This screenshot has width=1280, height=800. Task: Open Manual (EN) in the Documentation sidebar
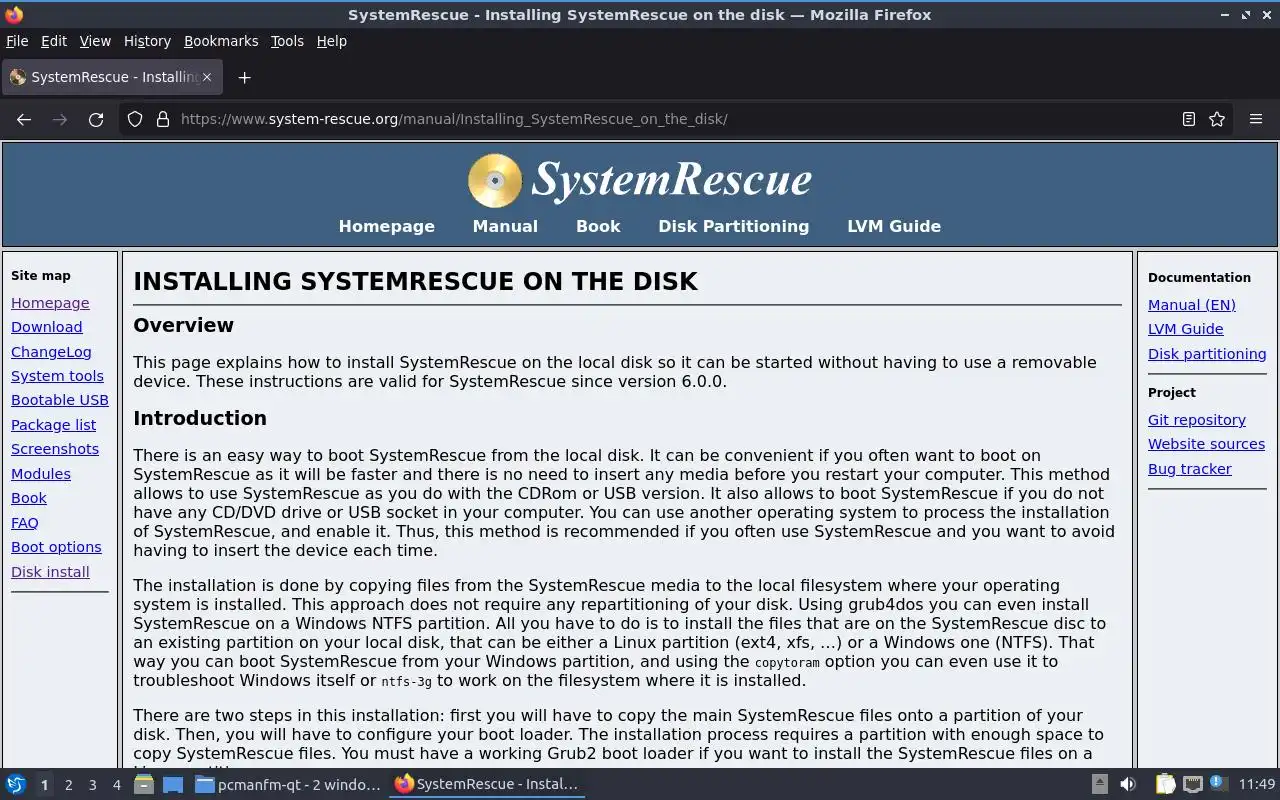[1192, 305]
